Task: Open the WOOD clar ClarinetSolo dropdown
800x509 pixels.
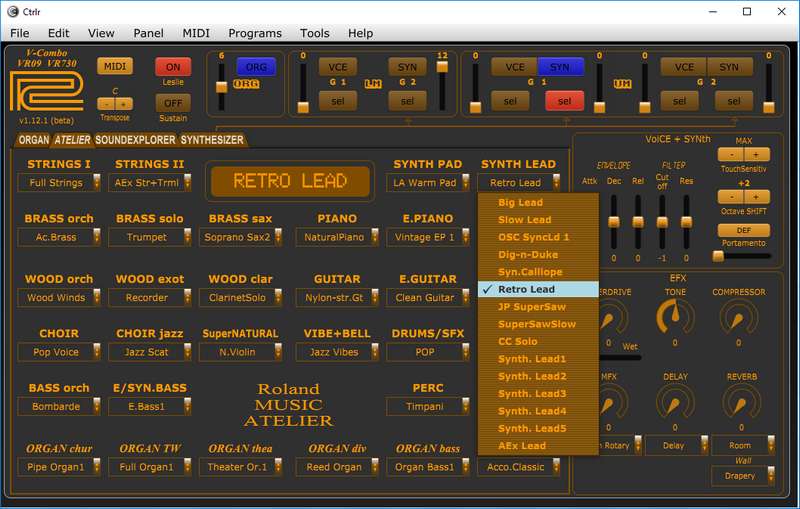Action: pos(240,297)
